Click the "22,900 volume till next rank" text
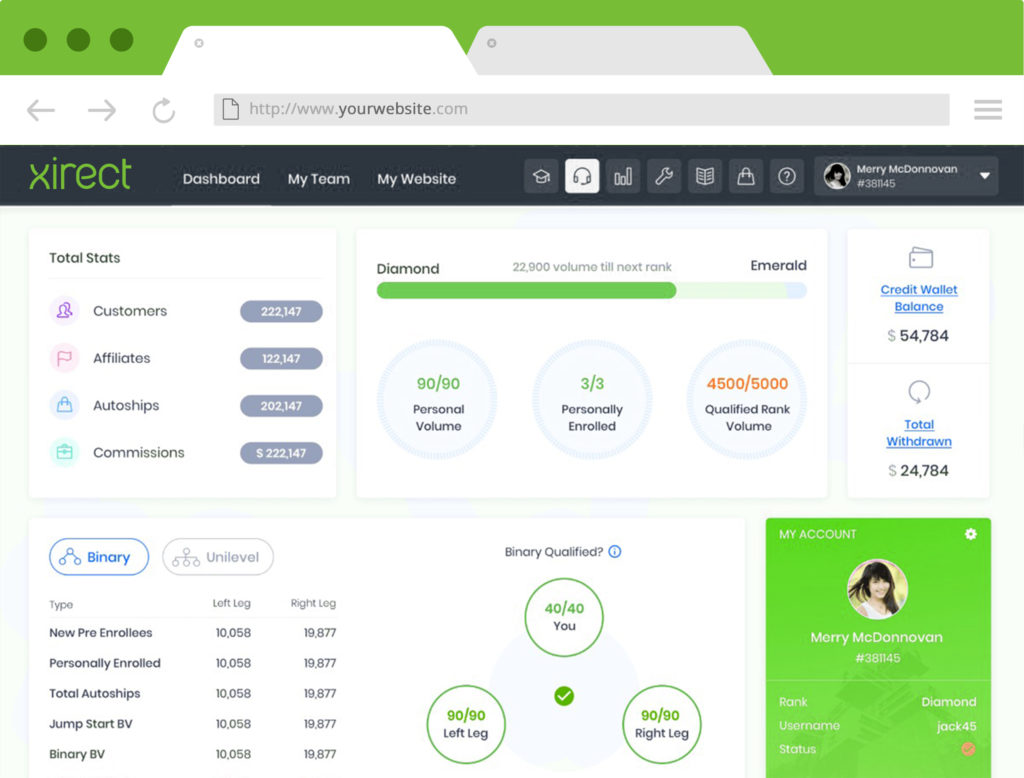The image size is (1024, 778). tap(592, 267)
